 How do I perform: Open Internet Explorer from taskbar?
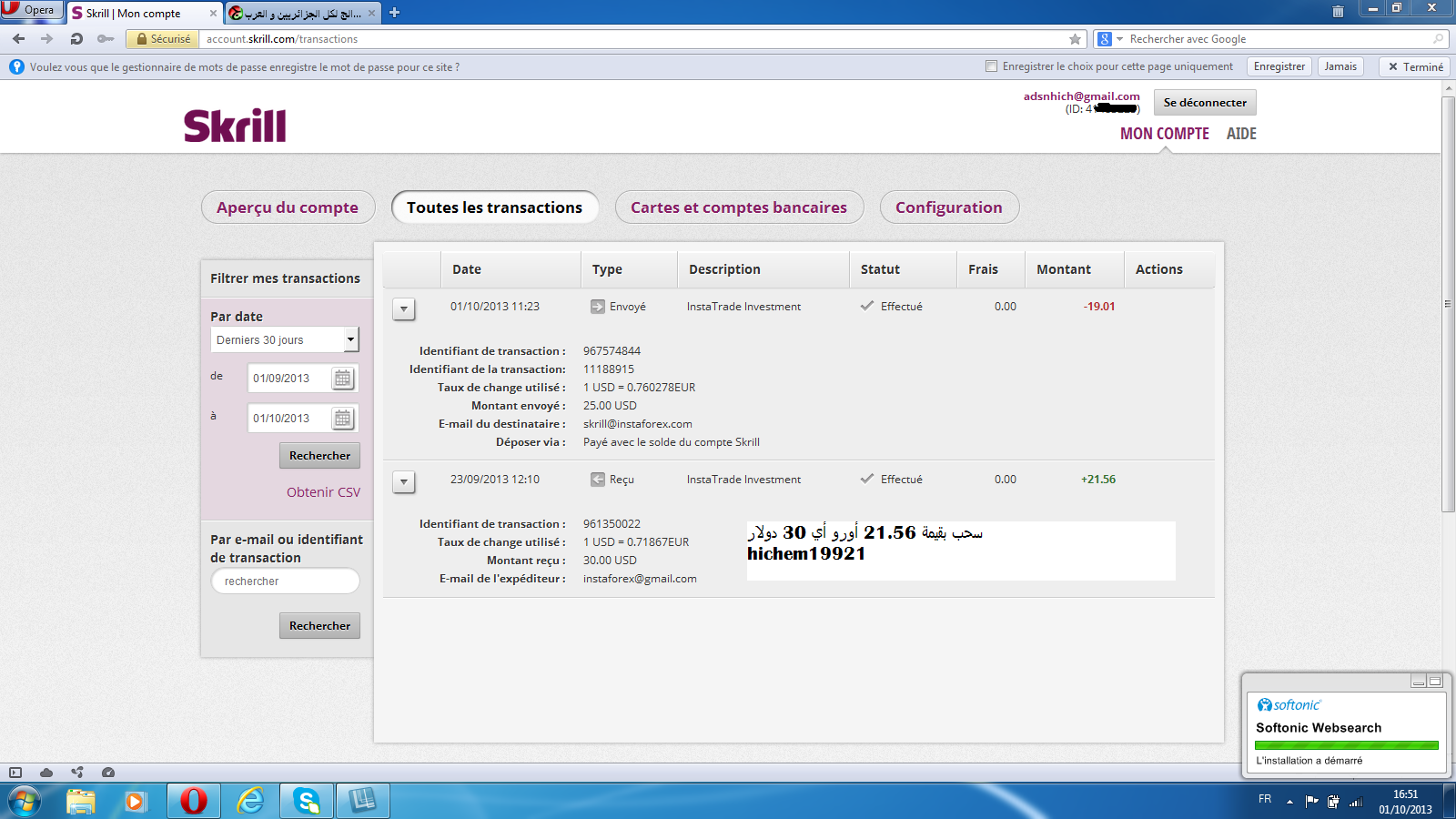[x=250, y=802]
